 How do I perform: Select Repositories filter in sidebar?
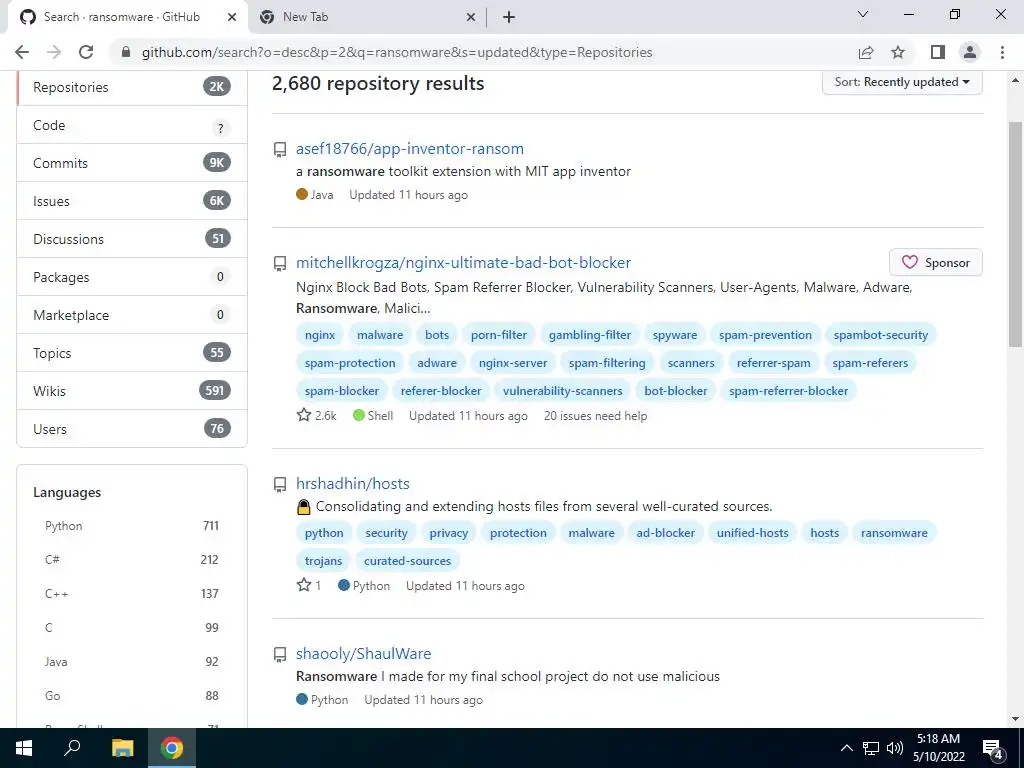tap(133, 88)
